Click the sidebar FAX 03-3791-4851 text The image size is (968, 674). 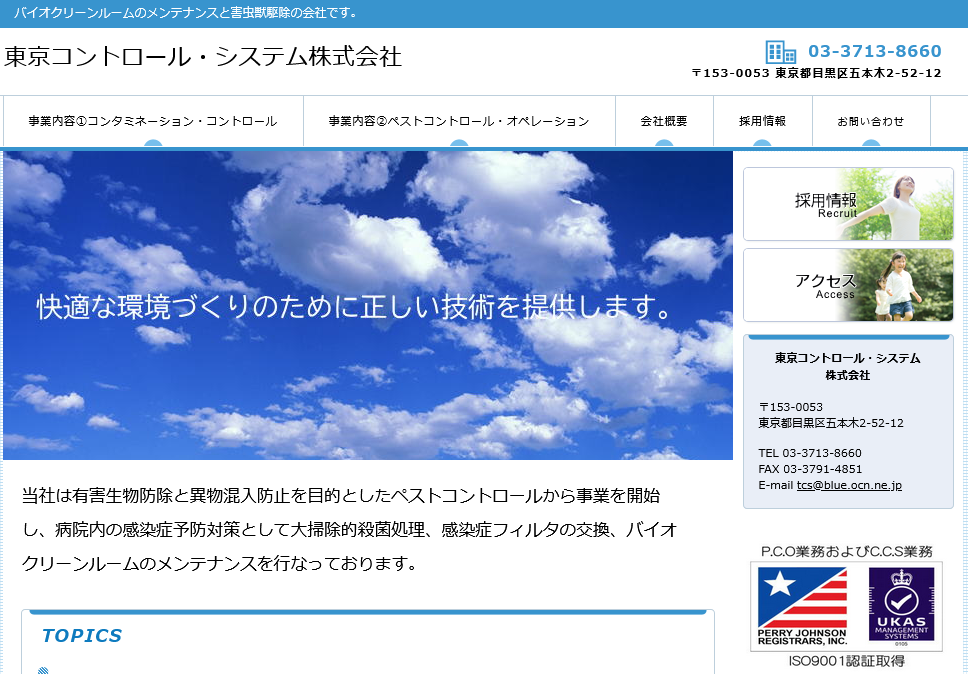point(810,469)
